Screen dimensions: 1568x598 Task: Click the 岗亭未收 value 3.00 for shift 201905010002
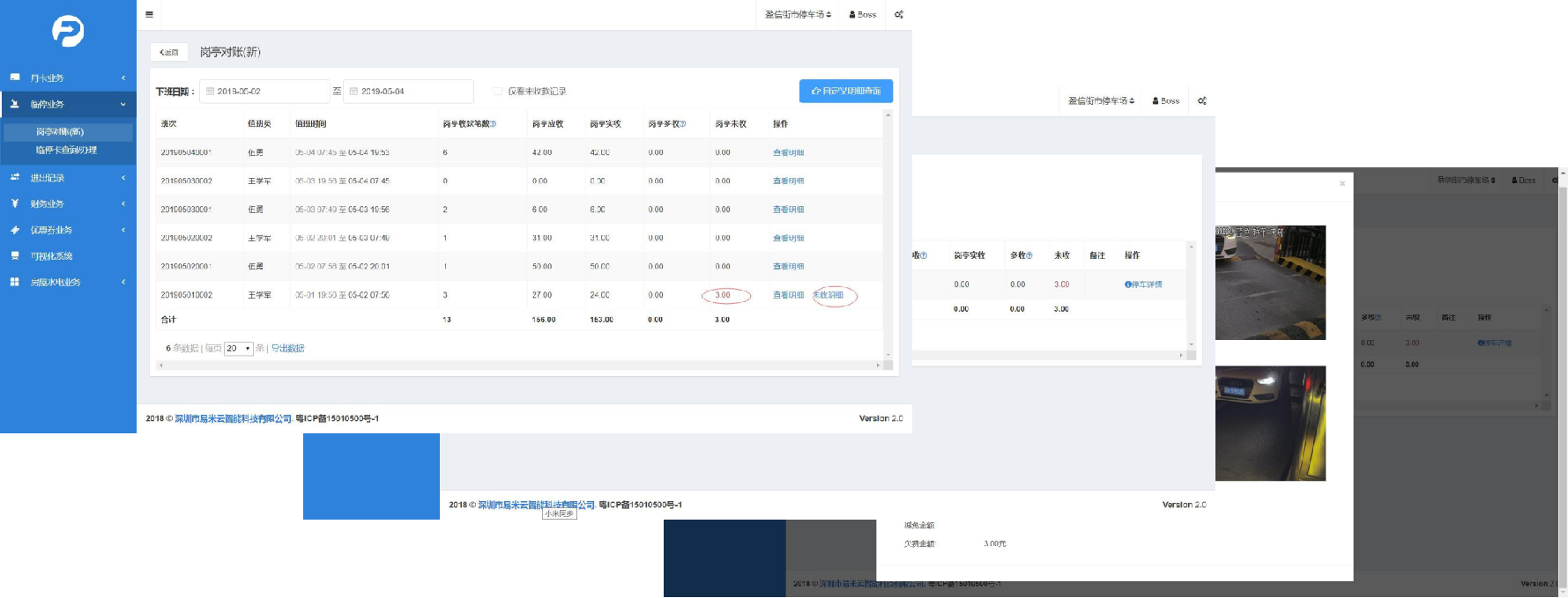[723, 295]
